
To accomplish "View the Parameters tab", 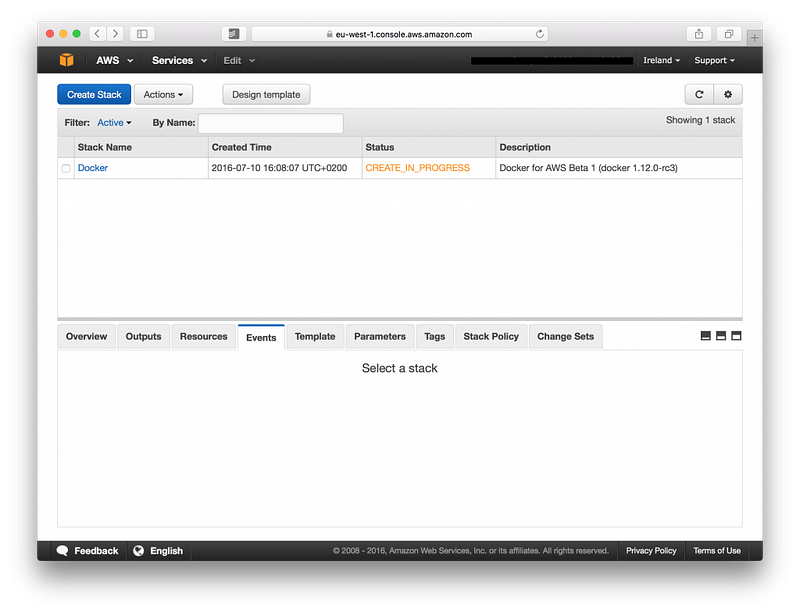I will point(380,336).
